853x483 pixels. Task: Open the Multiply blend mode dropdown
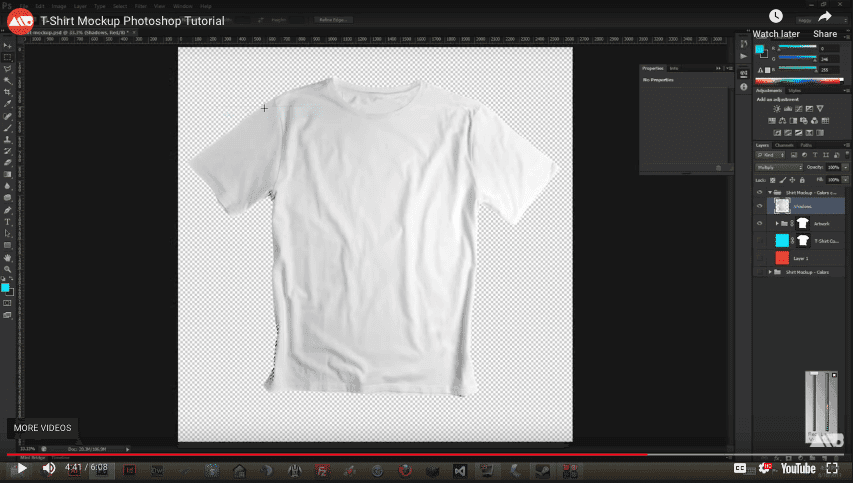pos(779,168)
